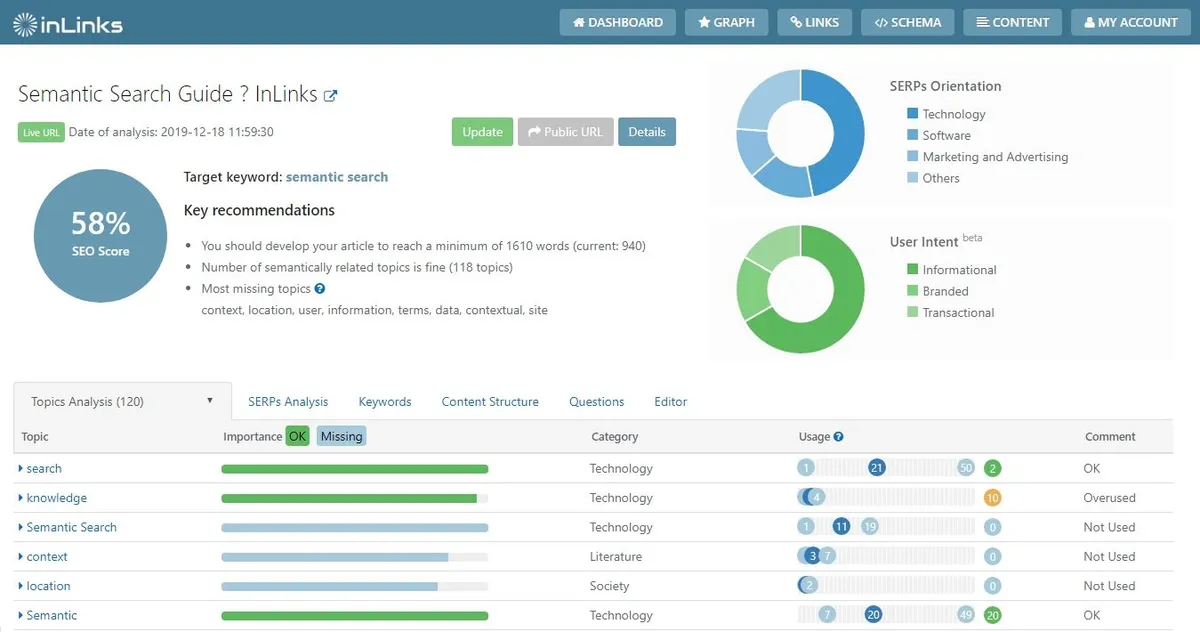Screen dimensions: 1200x632
Task: Click the Transactional legend swatch
Action: coord(912,313)
